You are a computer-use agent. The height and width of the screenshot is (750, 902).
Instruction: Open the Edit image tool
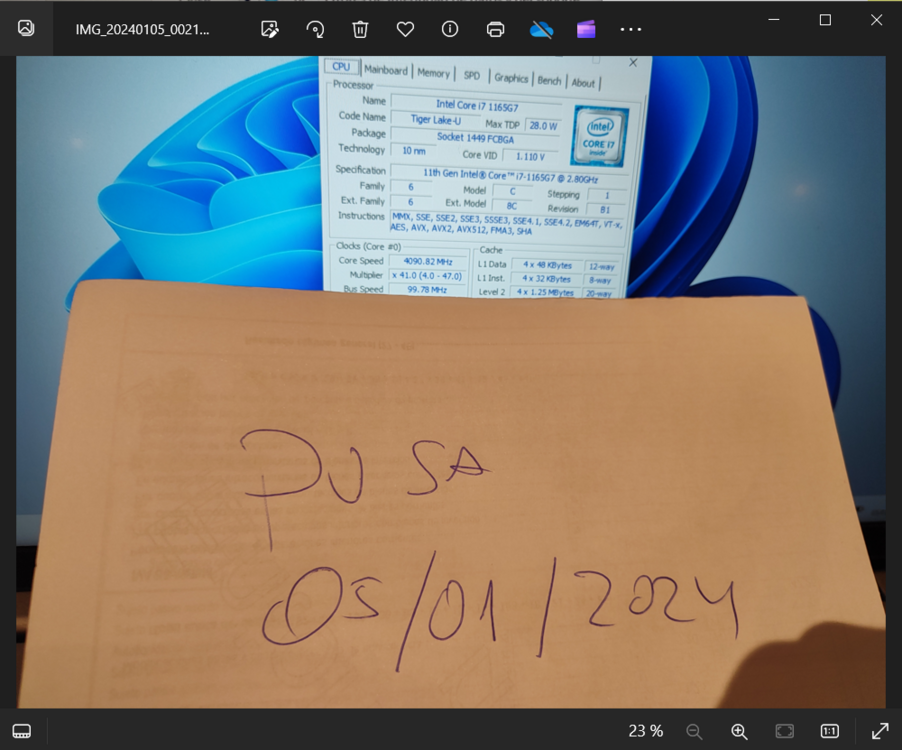pyautogui.click(x=270, y=29)
